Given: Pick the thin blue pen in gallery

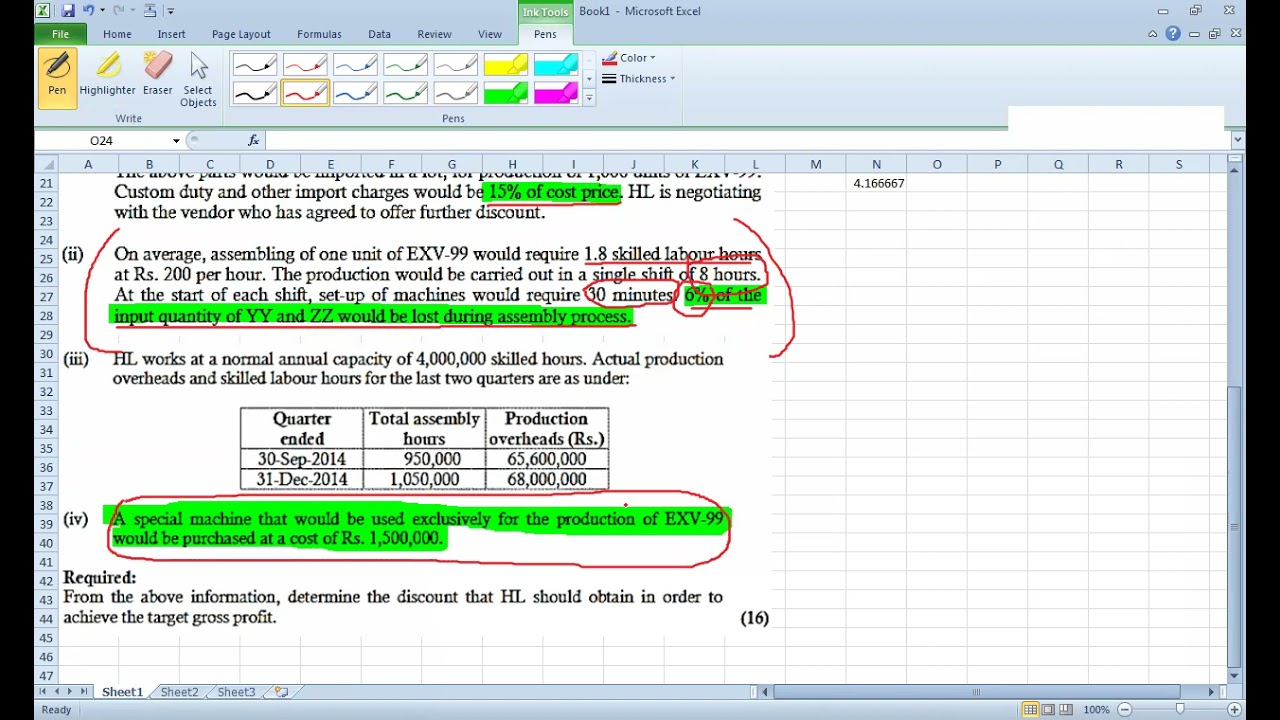Looking at the screenshot, I should (354, 66).
